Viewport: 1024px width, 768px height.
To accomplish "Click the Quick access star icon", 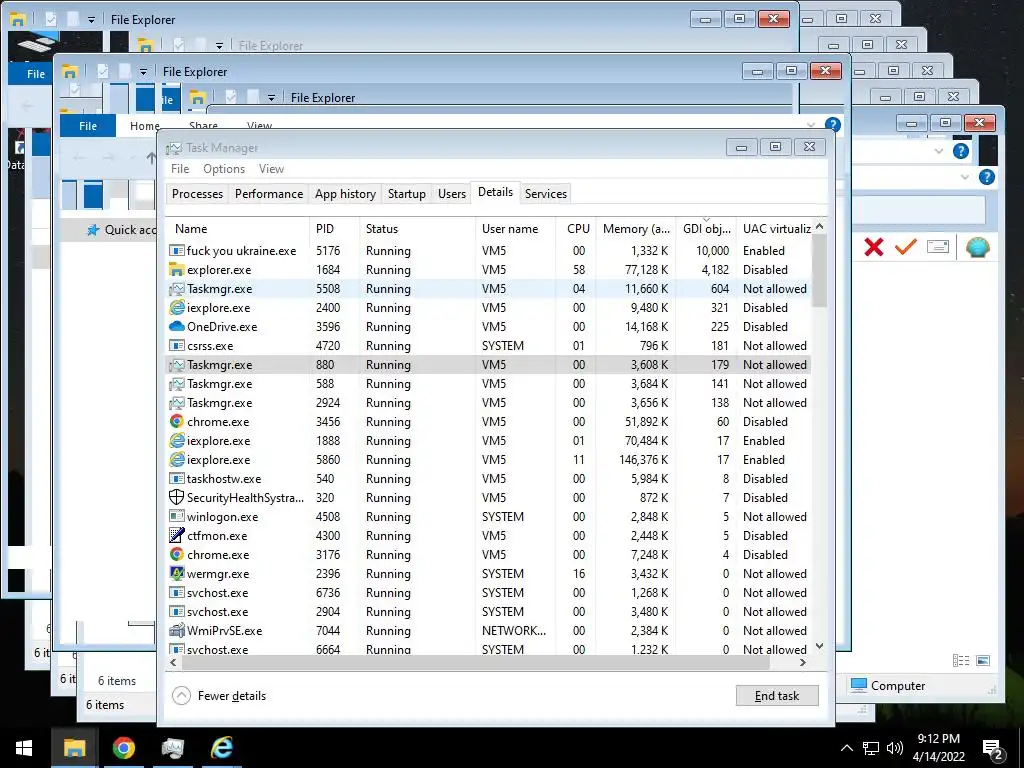I will tap(93, 229).
